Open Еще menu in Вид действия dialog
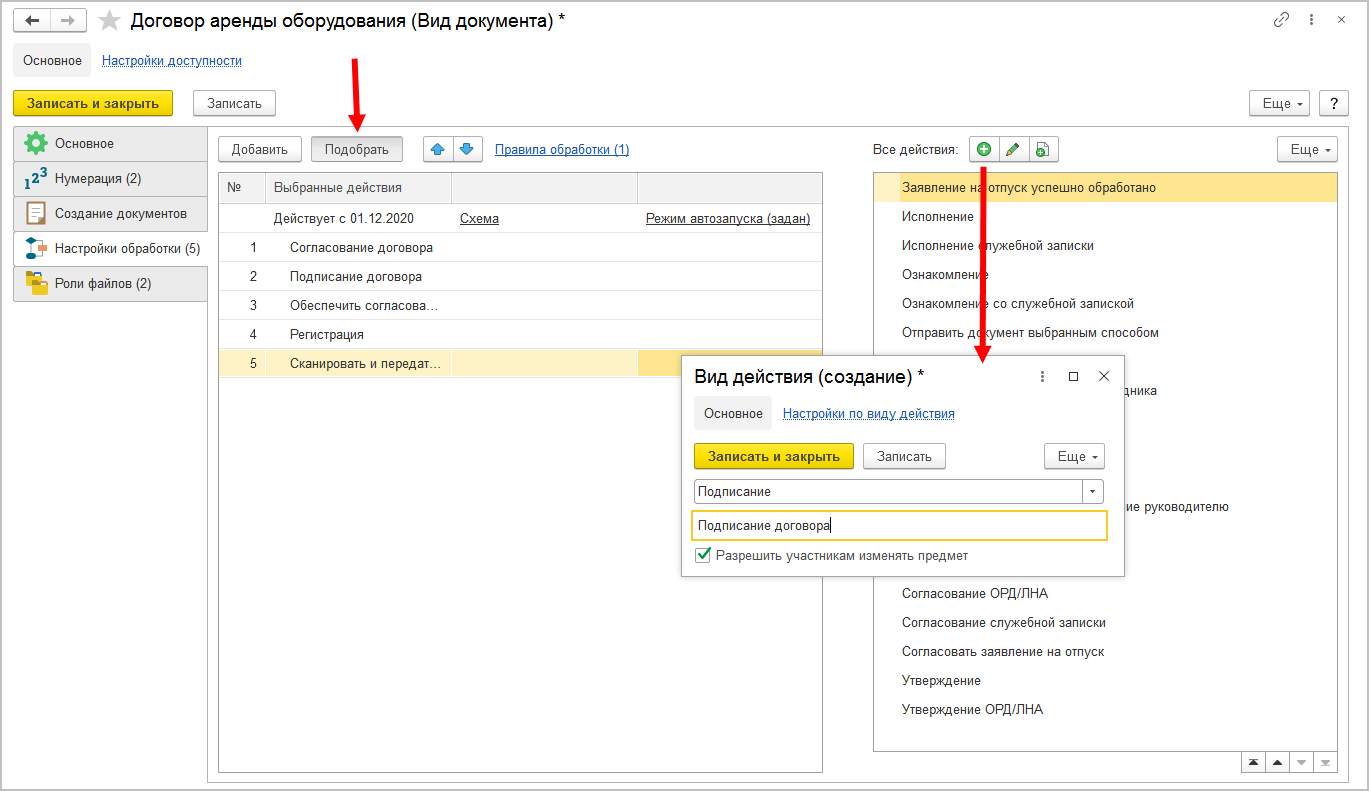 click(x=1074, y=456)
